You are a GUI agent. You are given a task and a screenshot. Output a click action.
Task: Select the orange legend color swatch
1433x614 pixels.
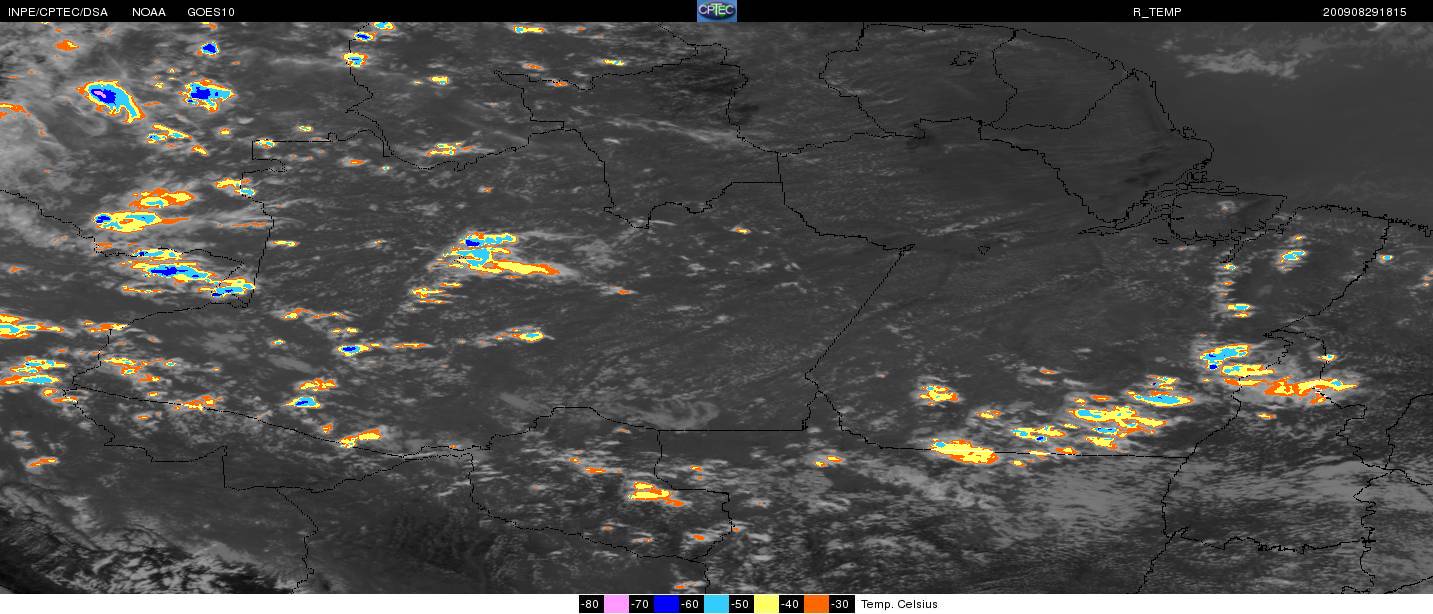click(x=816, y=604)
